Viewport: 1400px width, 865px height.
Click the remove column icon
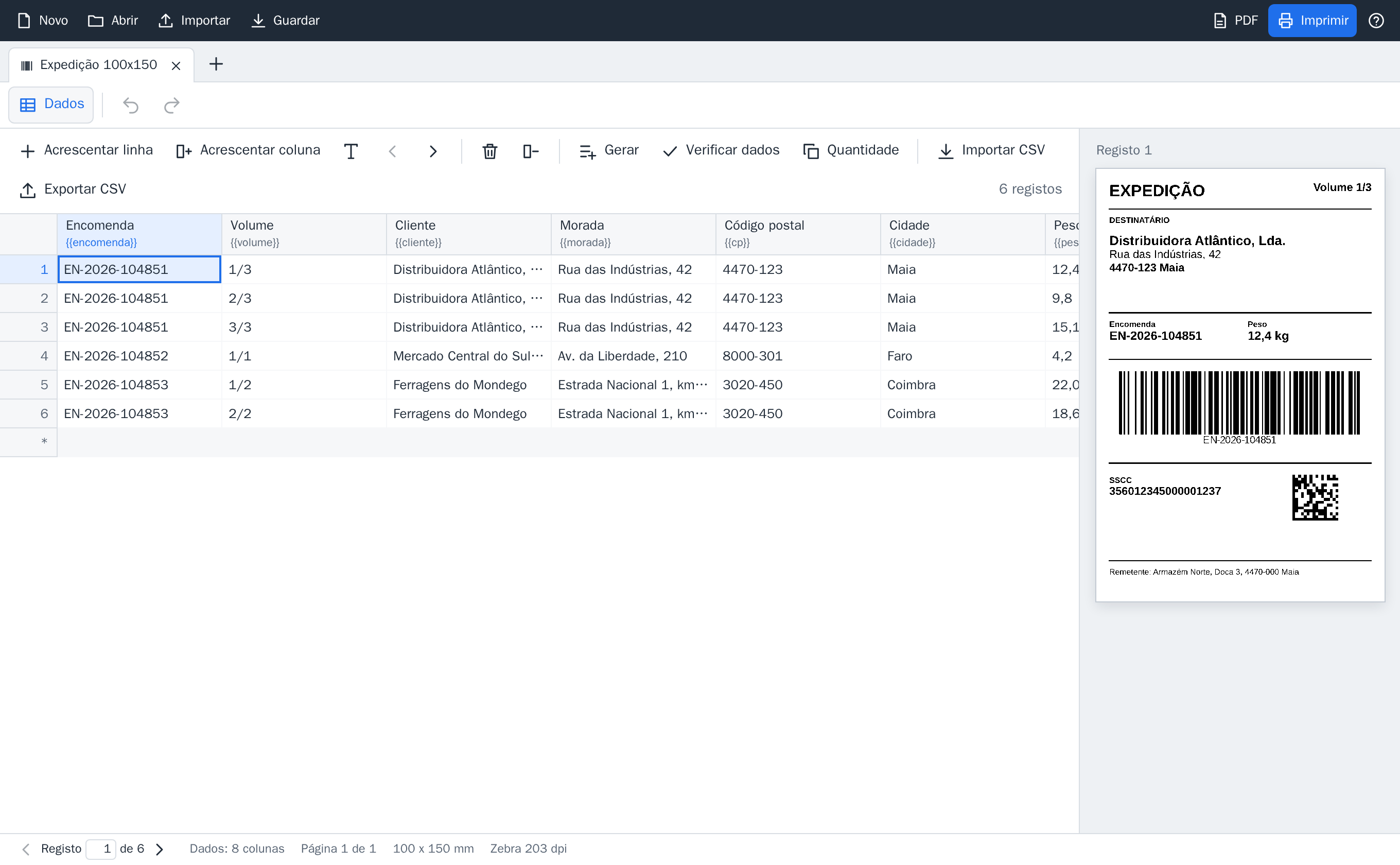(x=531, y=150)
